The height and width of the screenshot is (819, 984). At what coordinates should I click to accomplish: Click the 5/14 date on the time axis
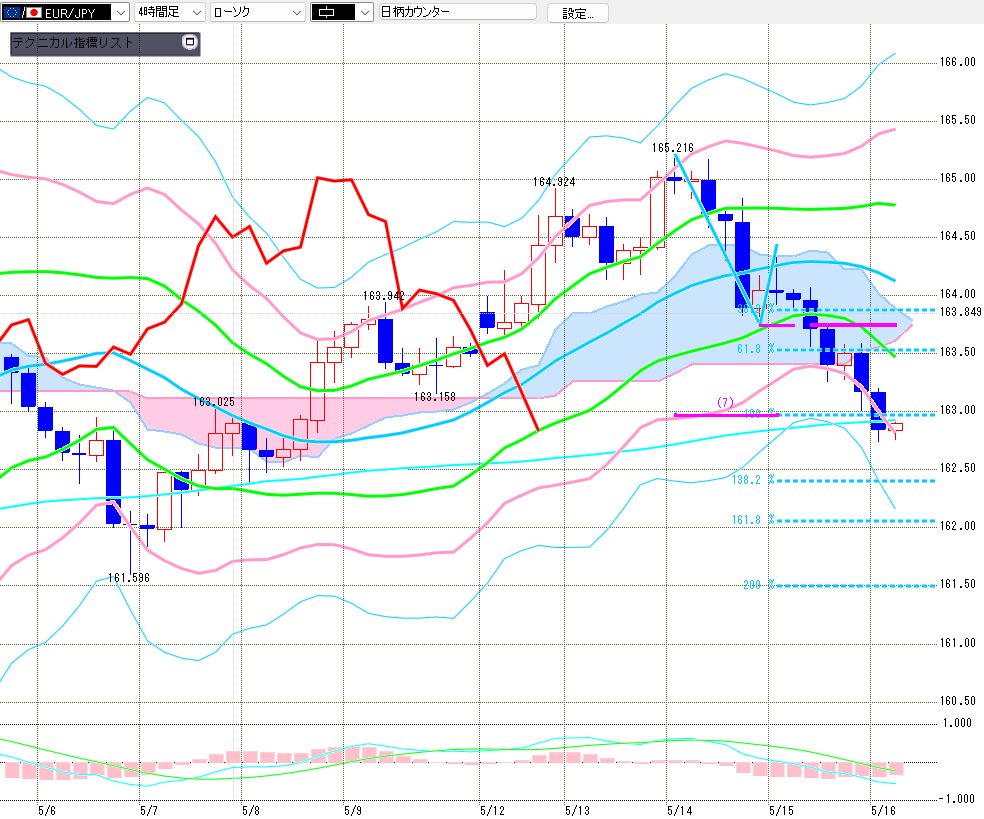pos(680,810)
